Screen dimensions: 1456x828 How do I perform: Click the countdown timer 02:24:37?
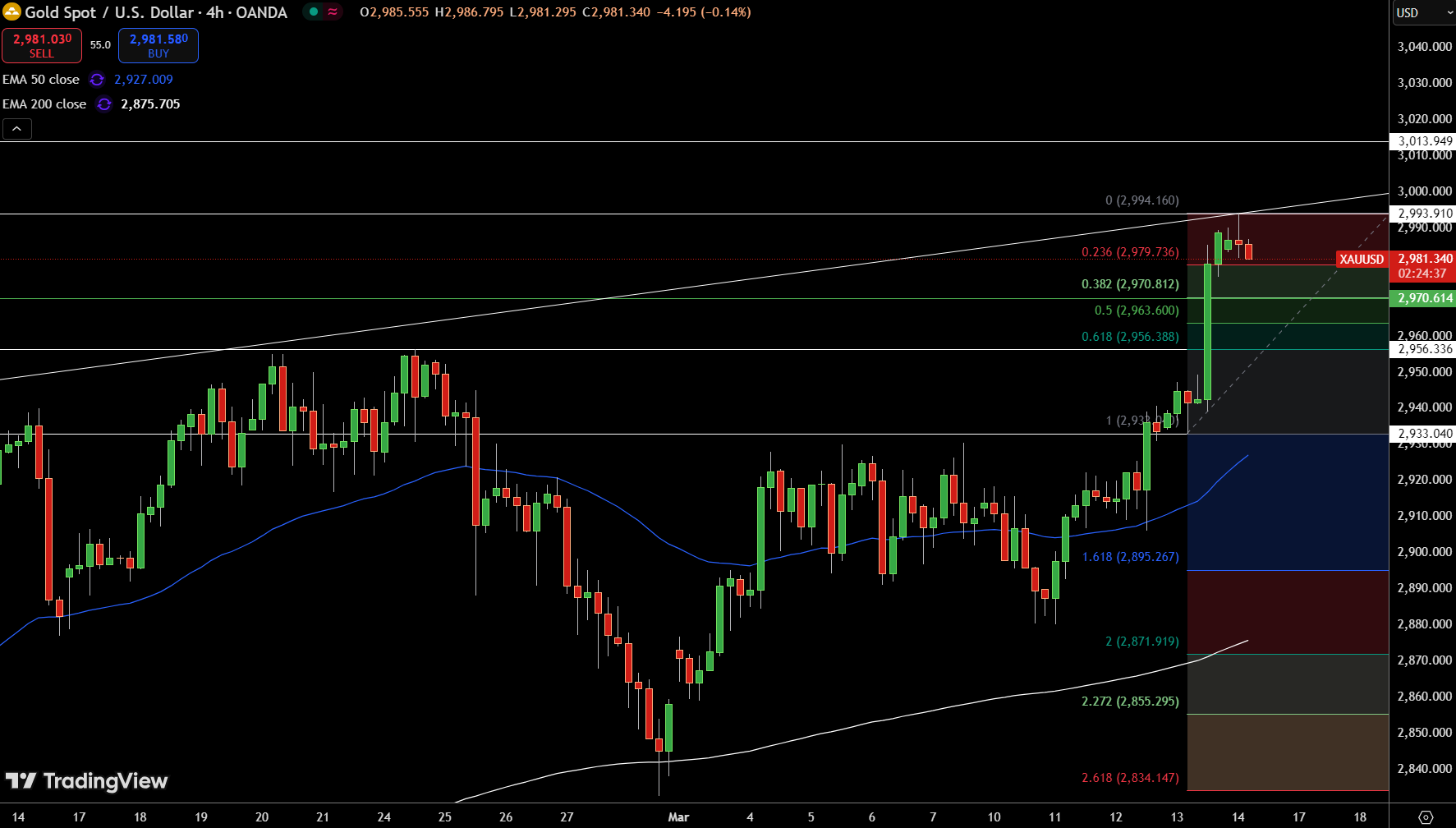[1422, 274]
